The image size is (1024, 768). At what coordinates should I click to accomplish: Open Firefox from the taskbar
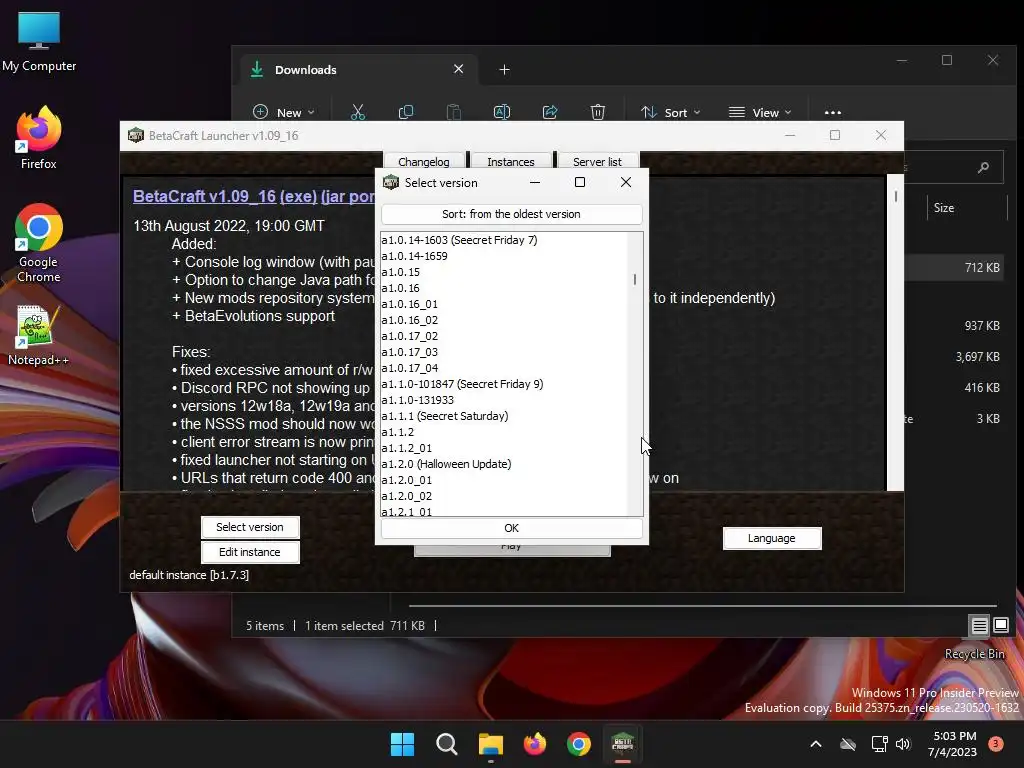(x=535, y=744)
